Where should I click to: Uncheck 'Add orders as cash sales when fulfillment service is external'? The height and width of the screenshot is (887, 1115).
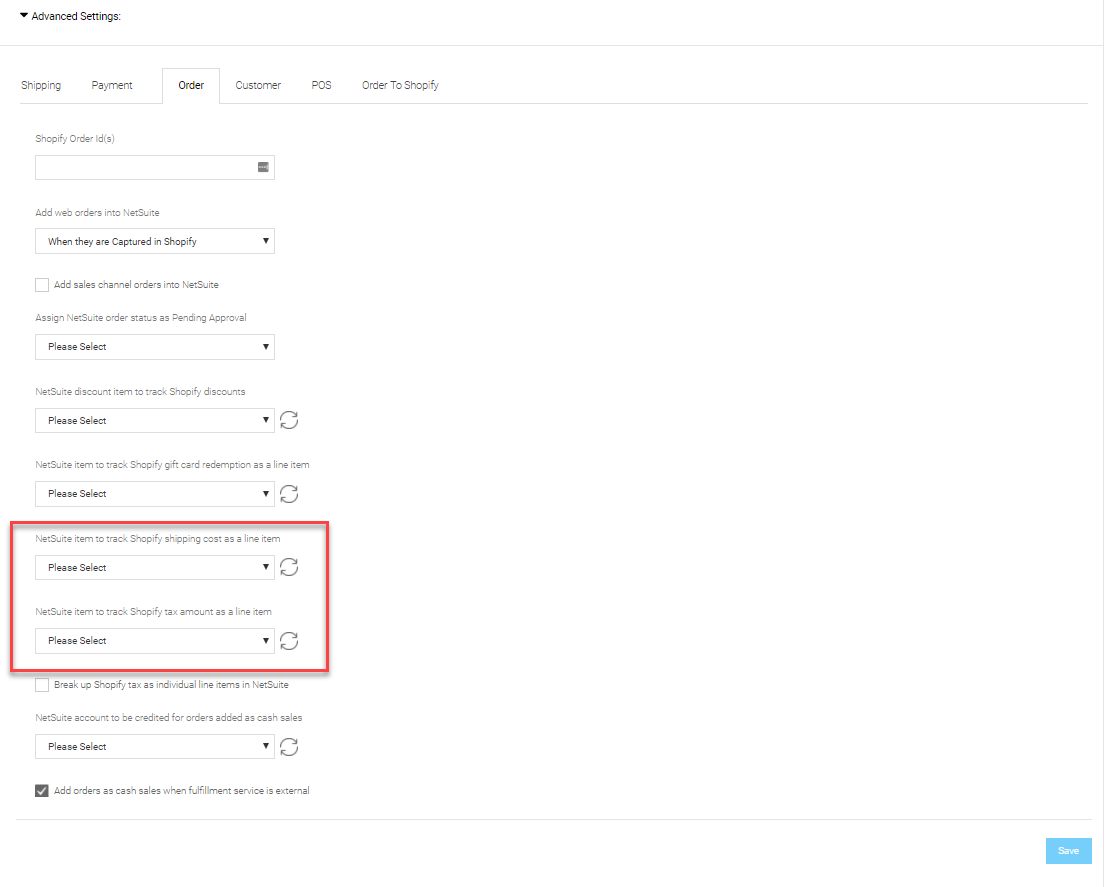(x=41, y=790)
